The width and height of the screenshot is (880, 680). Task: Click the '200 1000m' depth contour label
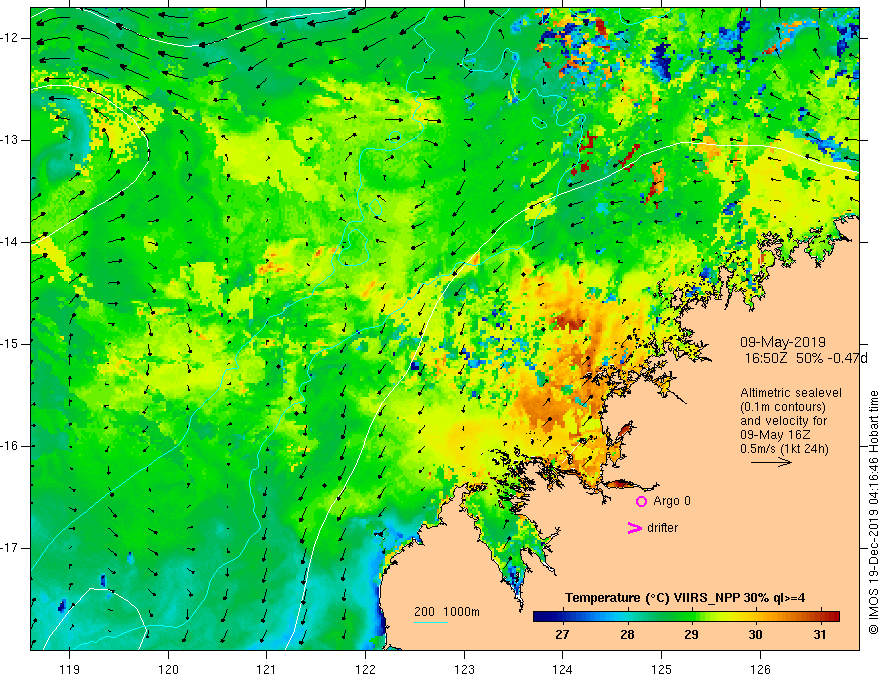(x=447, y=612)
